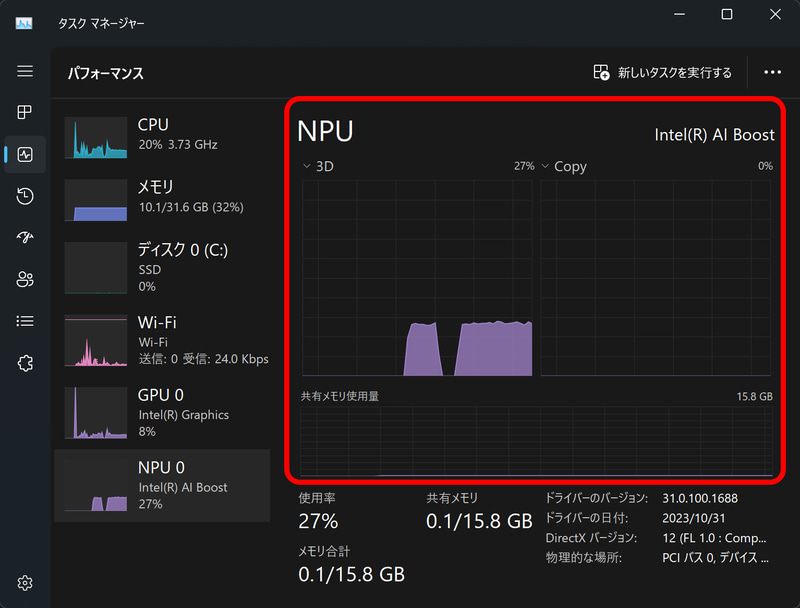Select the Performance page icon
The height and width of the screenshot is (608, 800).
coord(25,155)
